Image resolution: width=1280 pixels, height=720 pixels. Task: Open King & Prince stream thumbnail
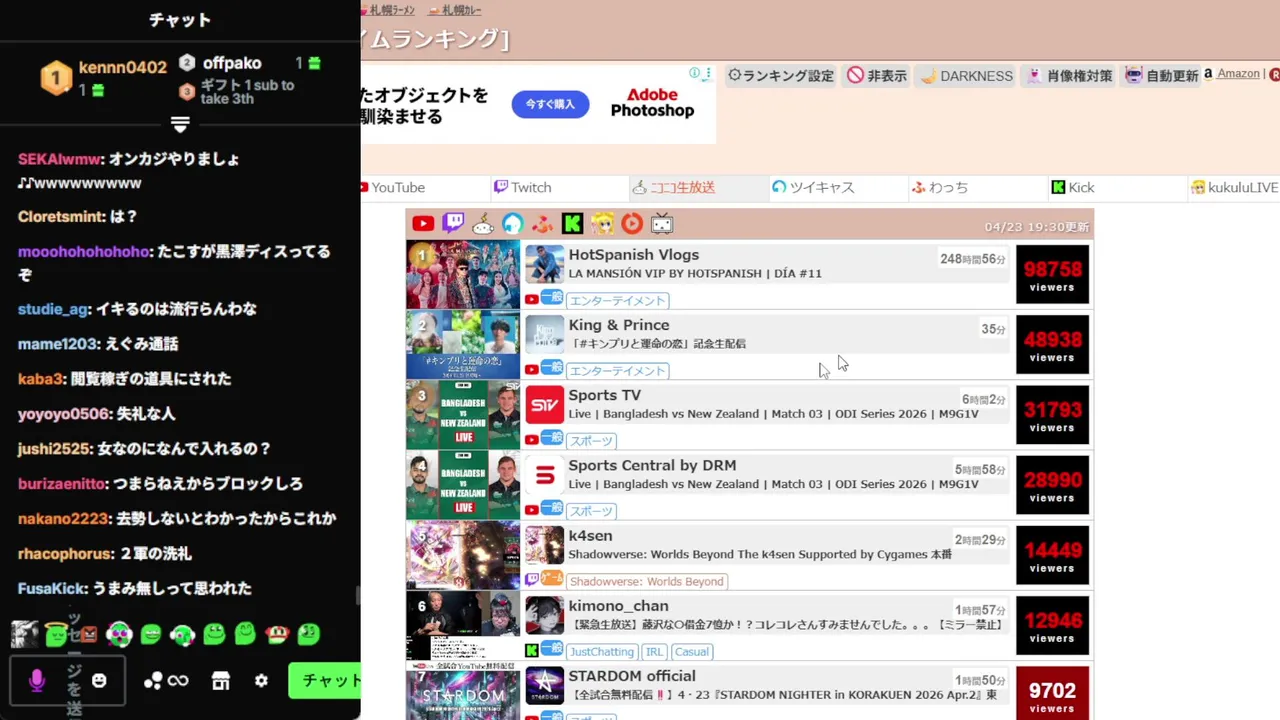[x=463, y=344]
